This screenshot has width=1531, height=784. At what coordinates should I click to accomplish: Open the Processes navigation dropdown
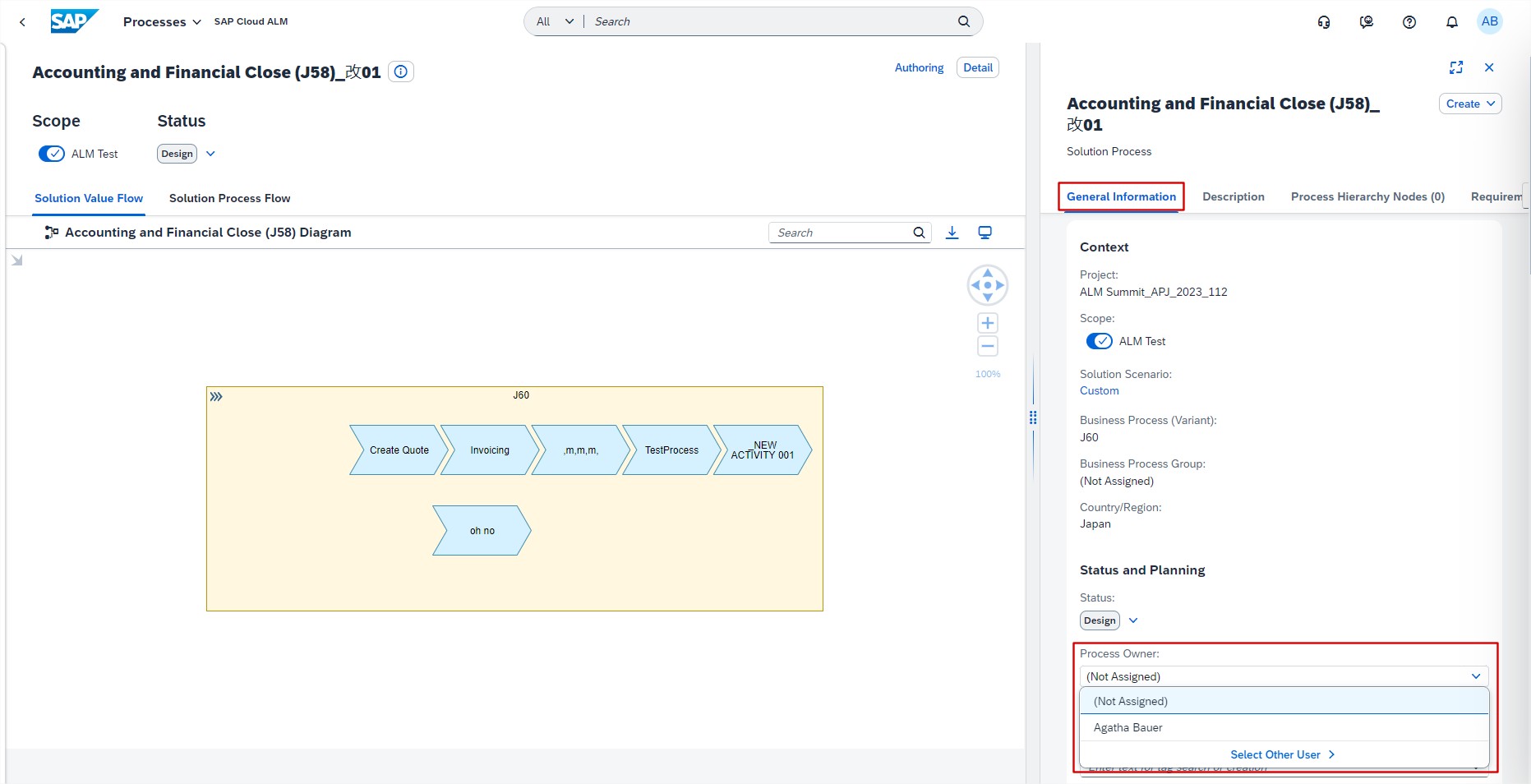(162, 22)
